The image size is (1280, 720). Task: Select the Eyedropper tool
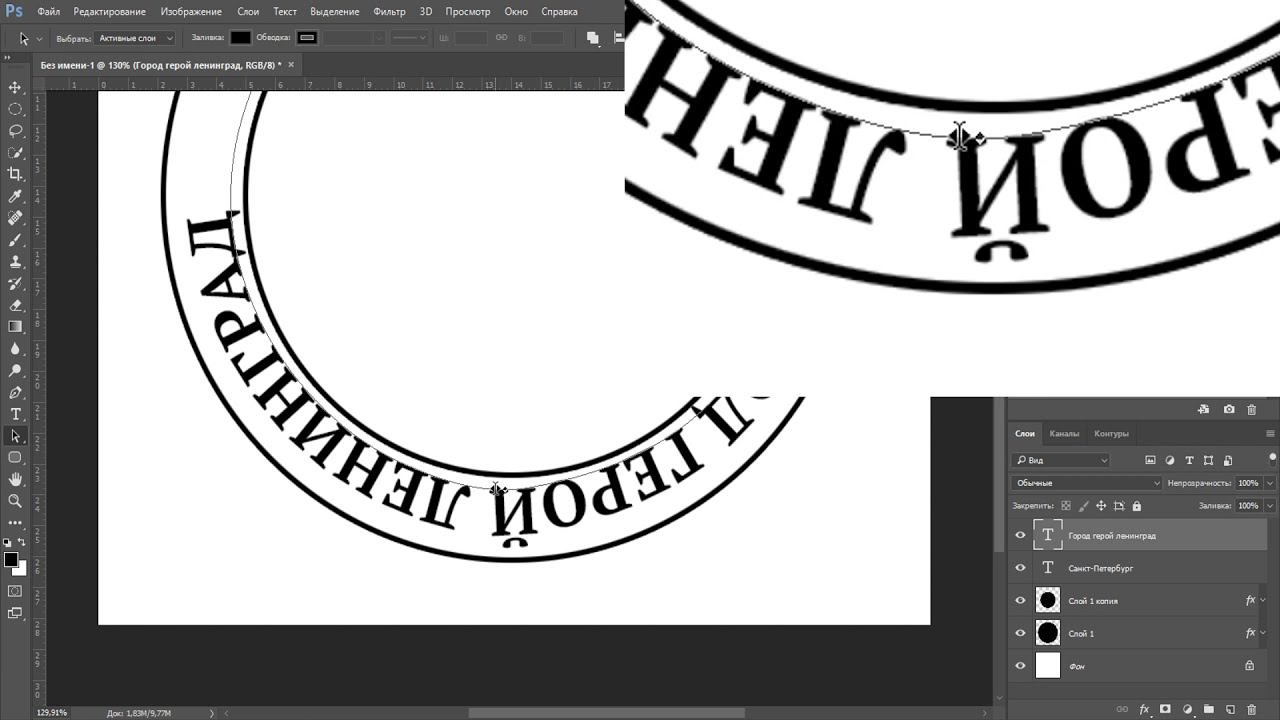coord(15,196)
